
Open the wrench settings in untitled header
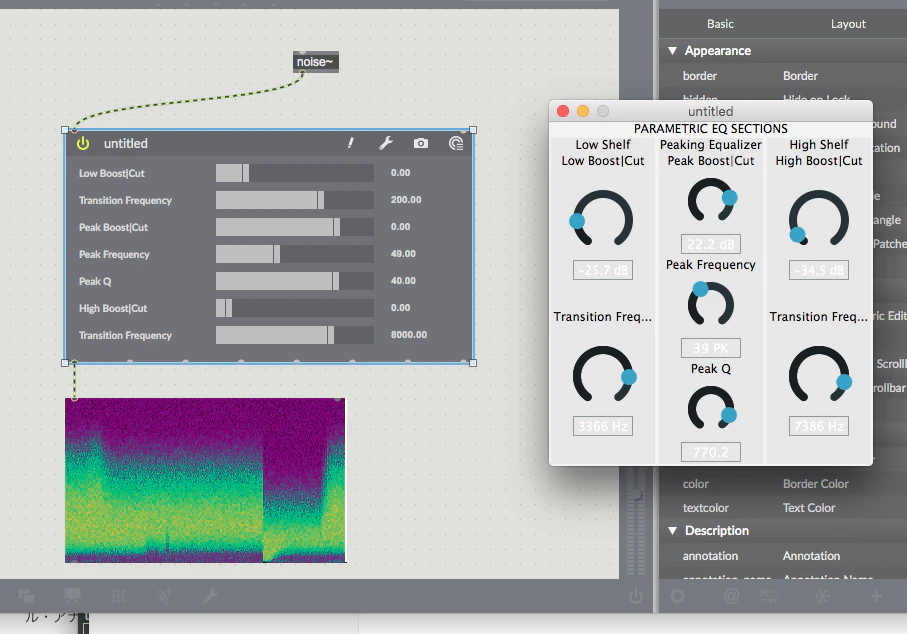click(386, 143)
